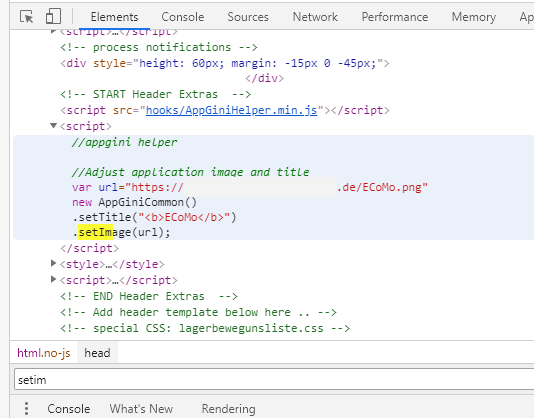Open hooks/AppGiniHelper.min.js link
The image size is (534, 418).
[232, 110]
